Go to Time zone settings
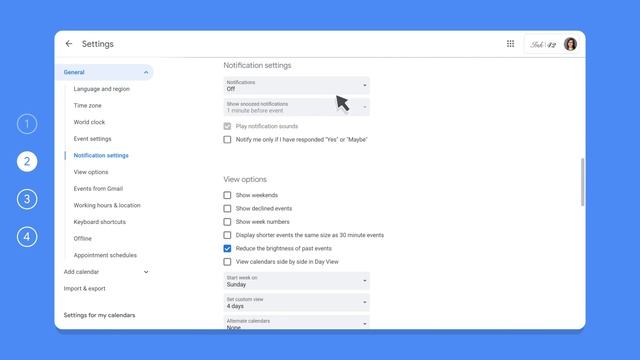The height and width of the screenshot is (360, 640). coord(87,105)
